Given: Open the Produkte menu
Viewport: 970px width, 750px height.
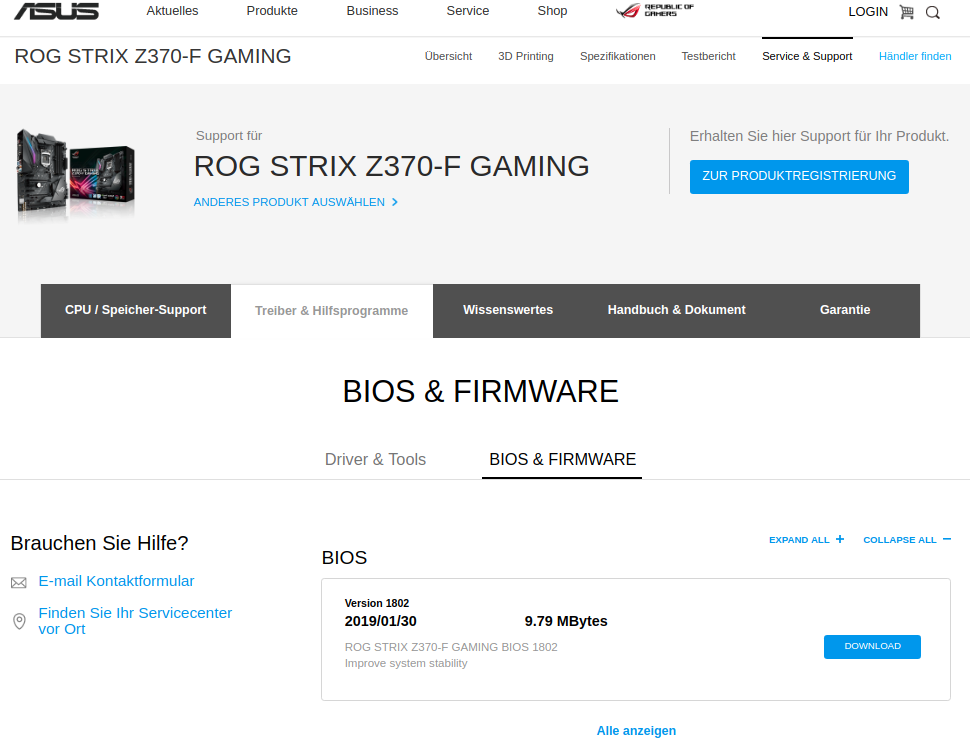Looking at the screenshot, I should 272,11.
